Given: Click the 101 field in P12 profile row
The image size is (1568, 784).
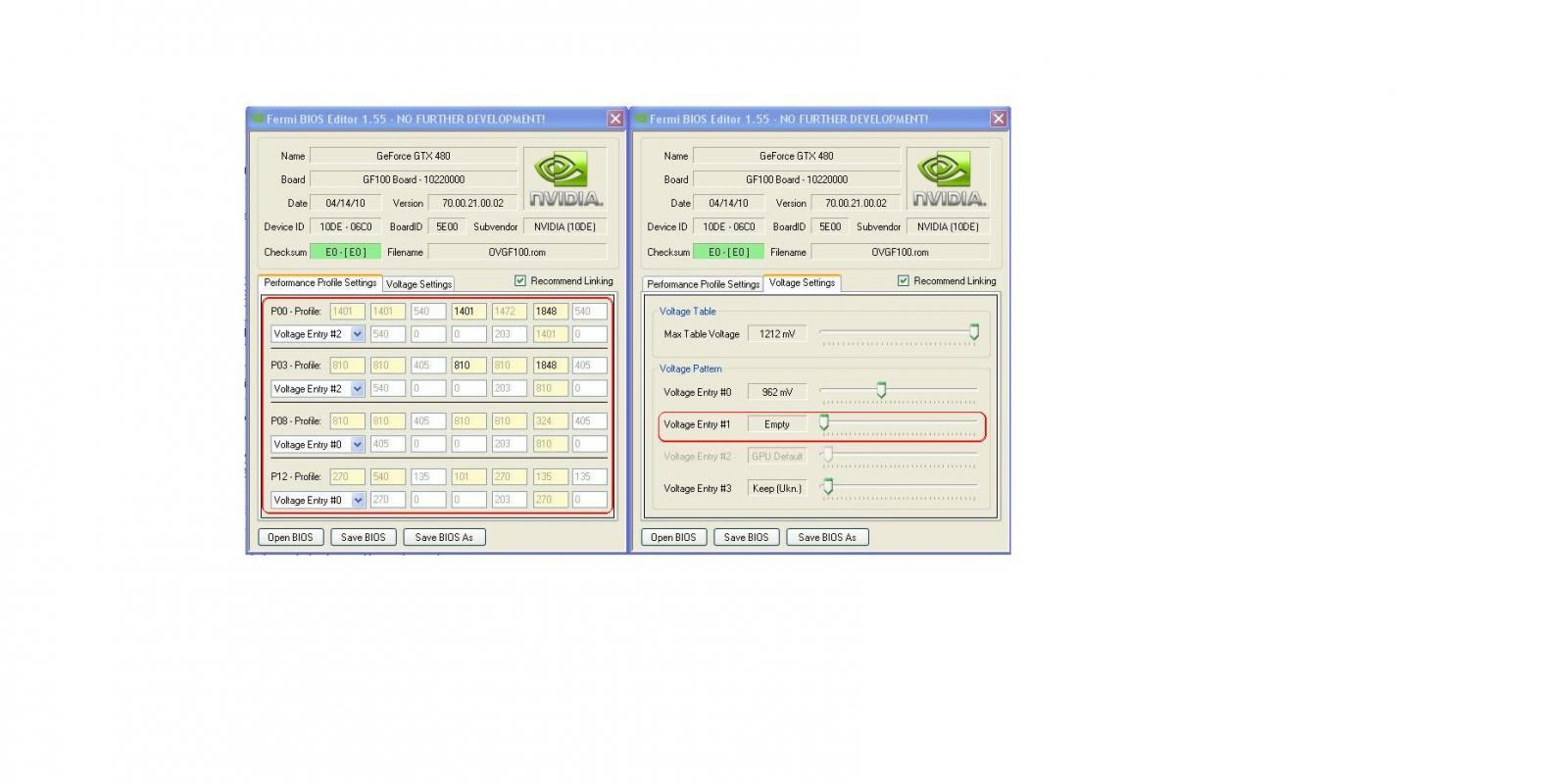Looking at the screenshot, I should coord(468,477).
